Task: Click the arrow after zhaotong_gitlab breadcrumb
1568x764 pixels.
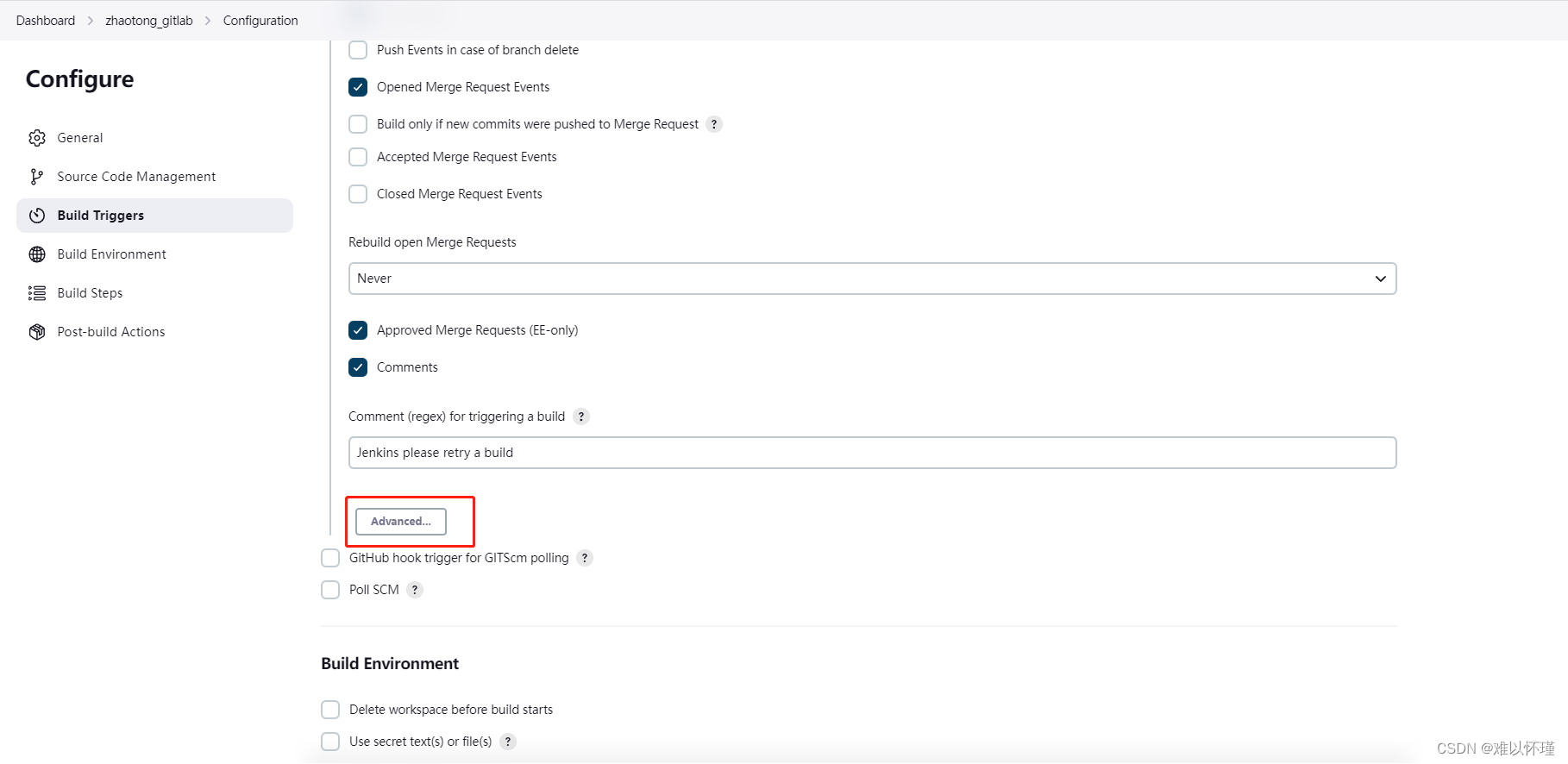Action: 208,21
